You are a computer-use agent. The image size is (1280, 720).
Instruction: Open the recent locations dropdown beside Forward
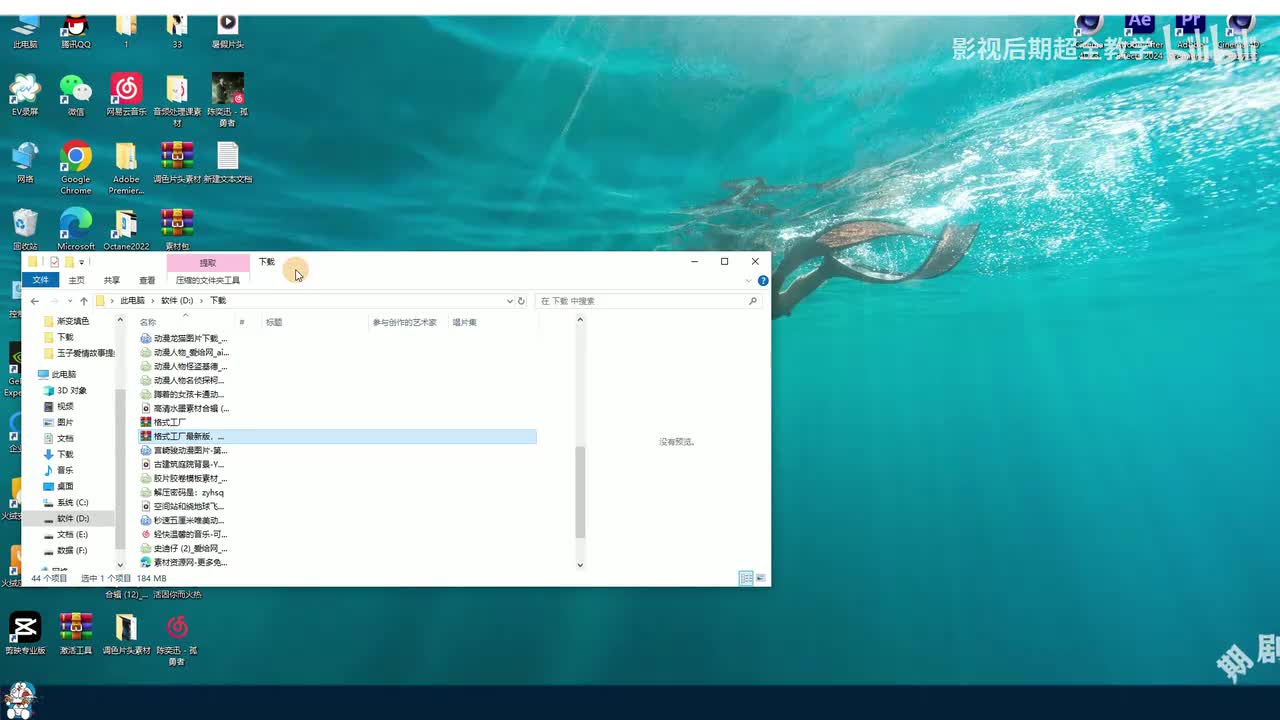point(69,301)
